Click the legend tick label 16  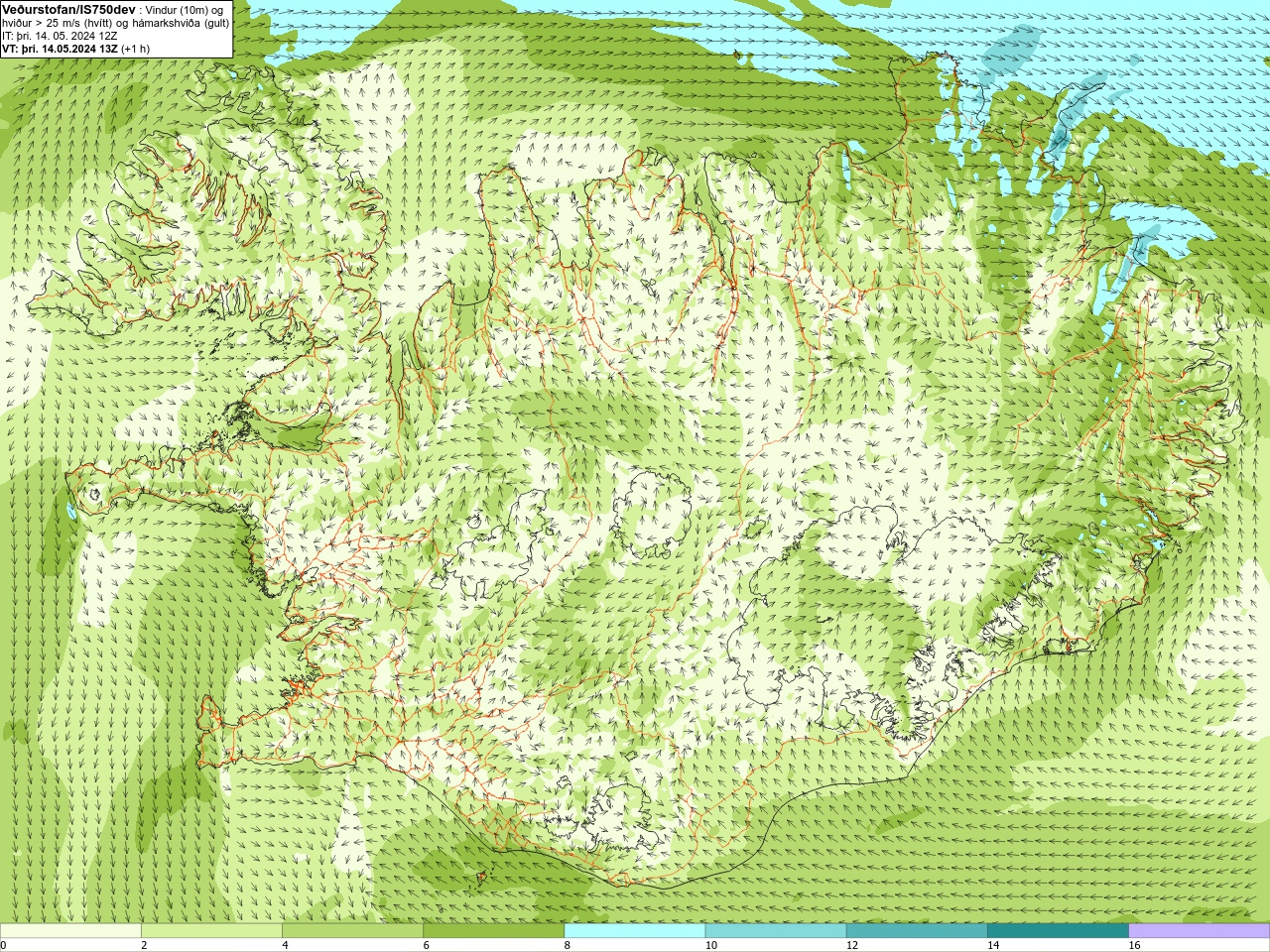pyautogui.click(x=1134, y=945)
